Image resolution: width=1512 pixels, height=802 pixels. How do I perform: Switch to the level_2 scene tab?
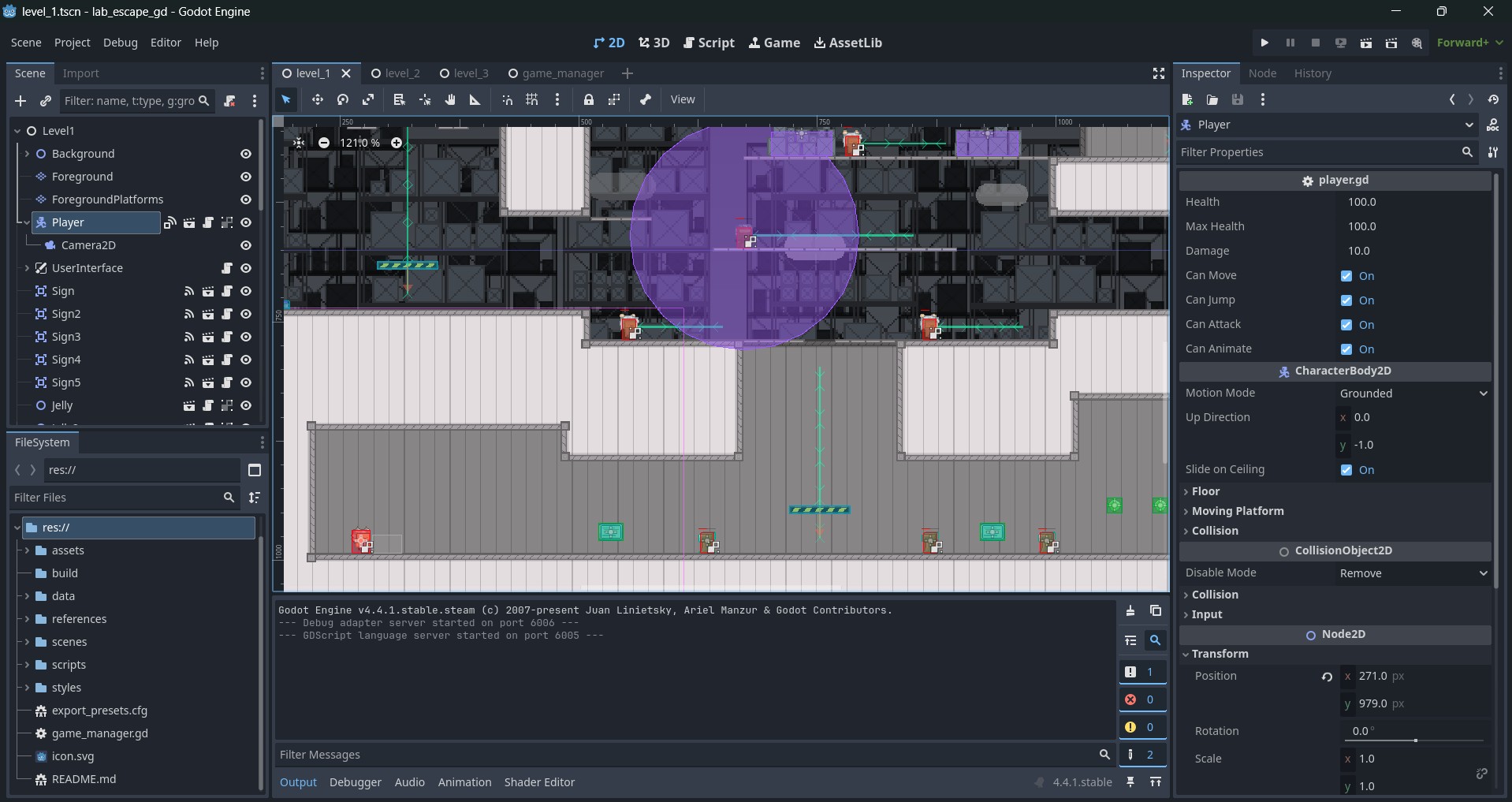point(401,73)
